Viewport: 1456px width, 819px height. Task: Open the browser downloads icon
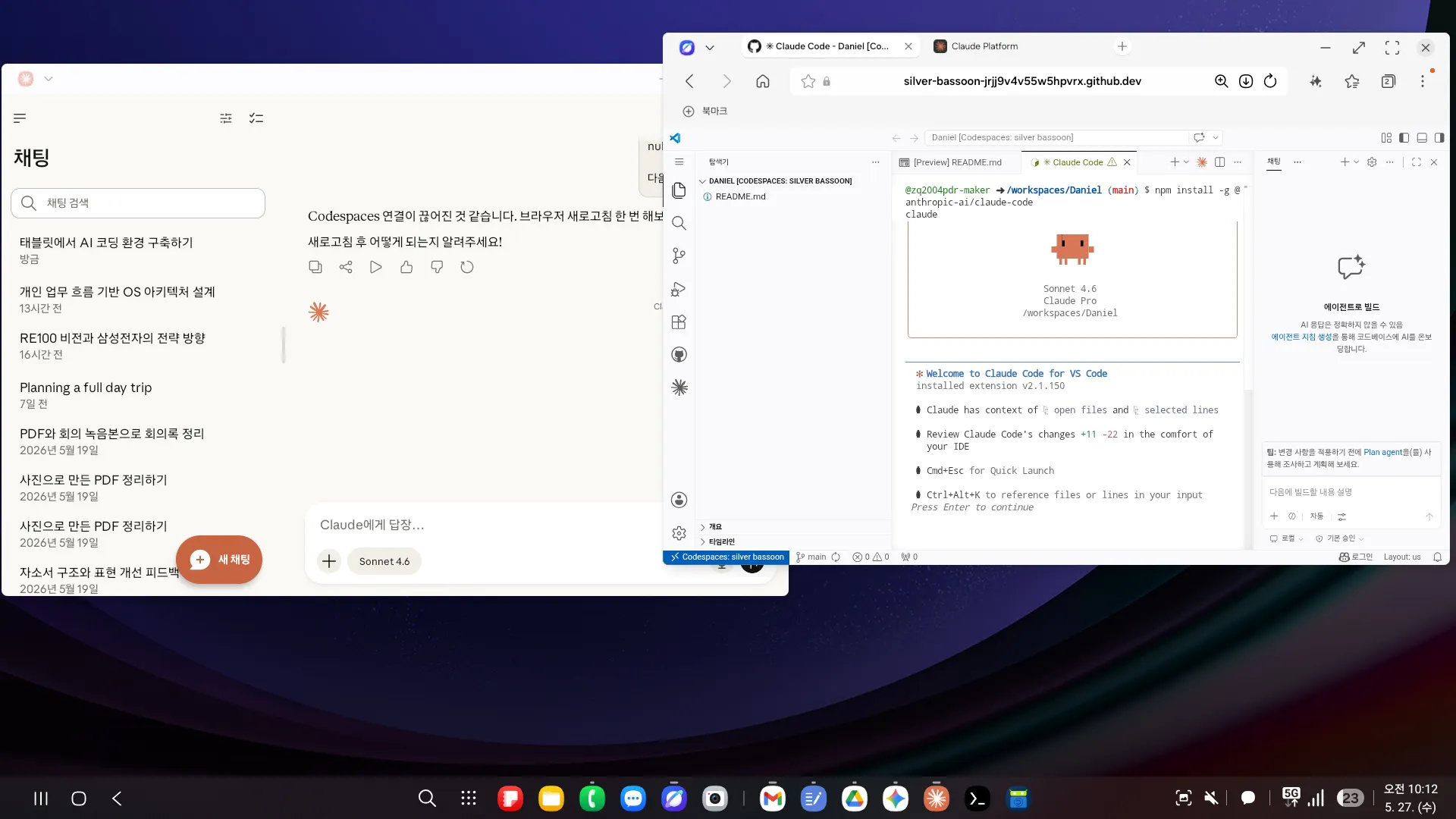(1246, 81)
